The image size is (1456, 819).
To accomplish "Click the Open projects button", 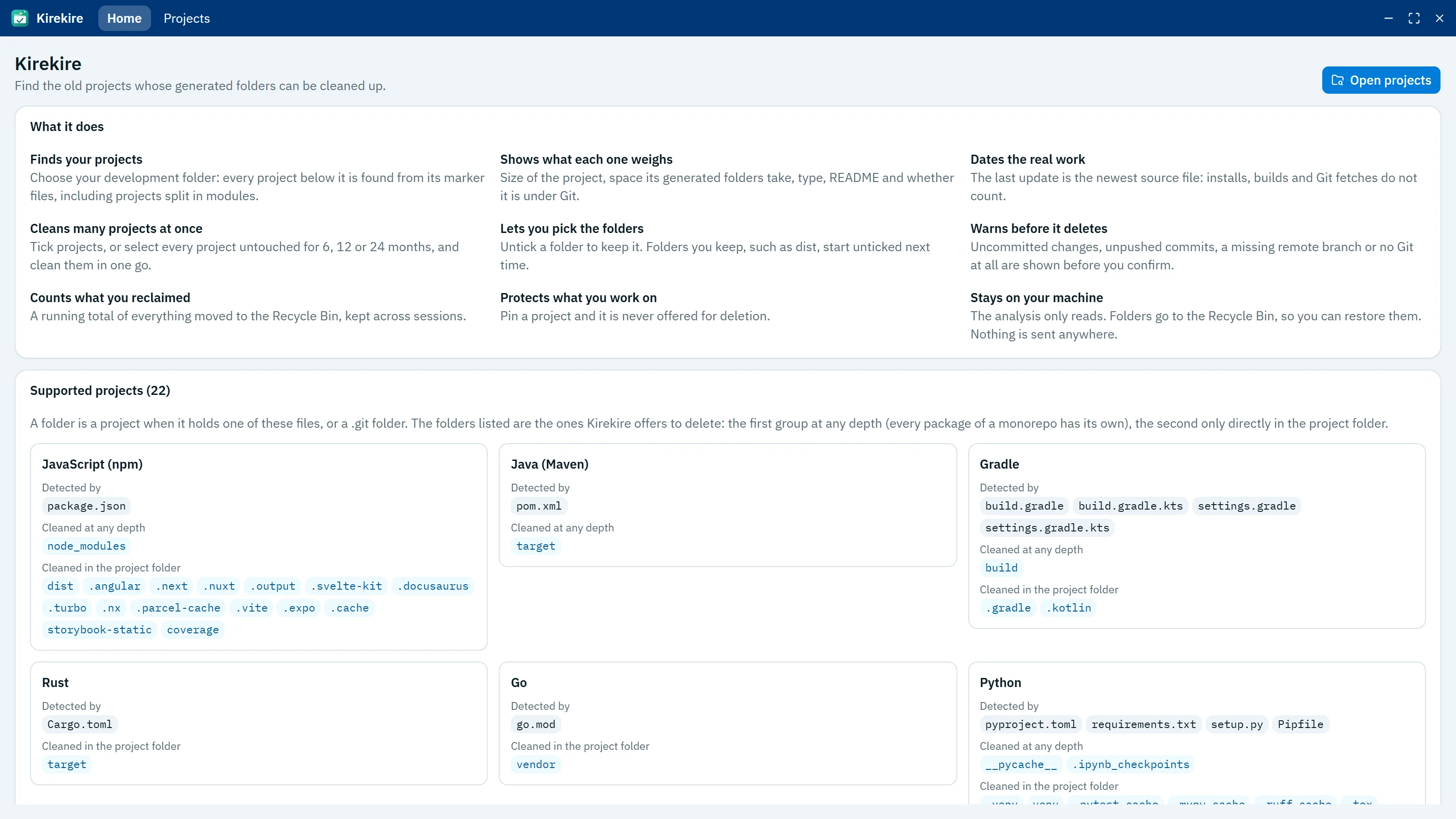I will click(x=1381, y=80).
